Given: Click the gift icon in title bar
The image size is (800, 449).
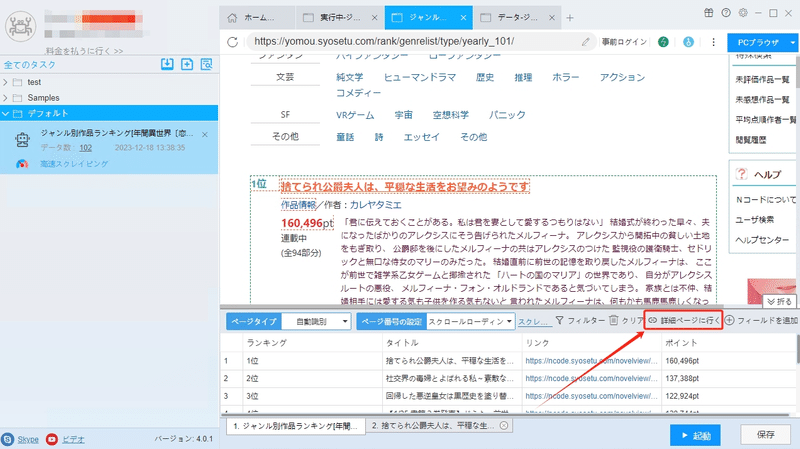Looking at the screenshot, I should 709,13.
